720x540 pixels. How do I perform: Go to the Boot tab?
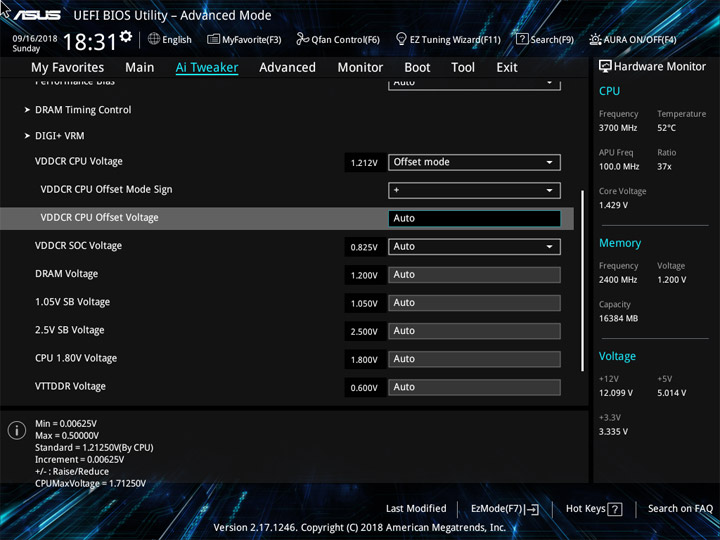[x=417, y=68]
